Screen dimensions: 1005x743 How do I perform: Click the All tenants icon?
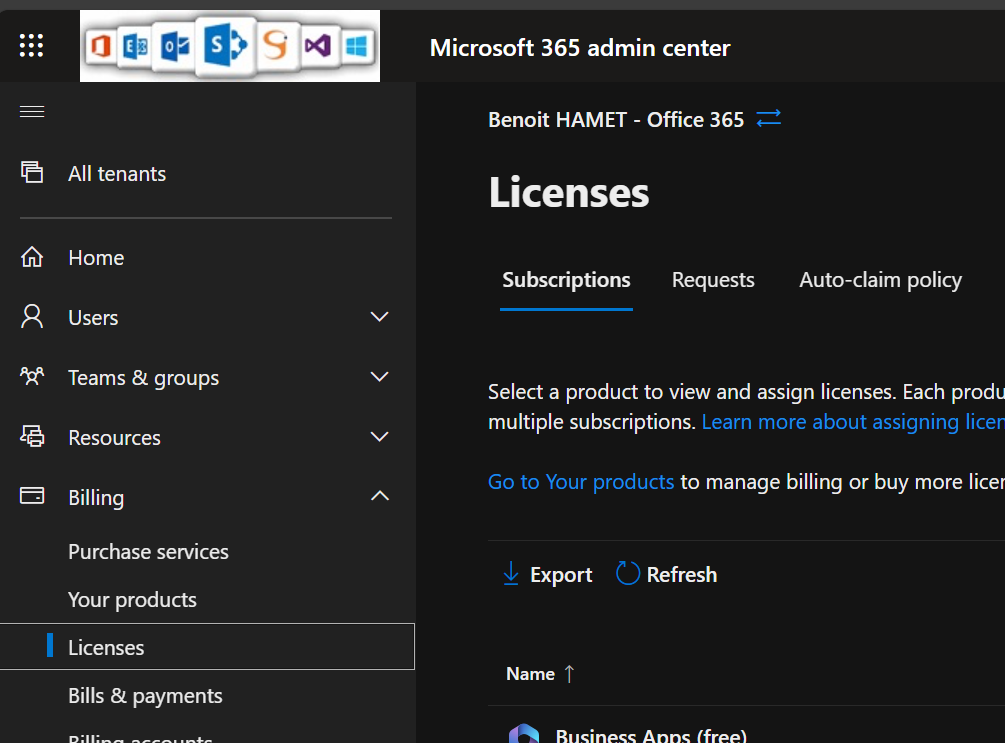point(32,173)
